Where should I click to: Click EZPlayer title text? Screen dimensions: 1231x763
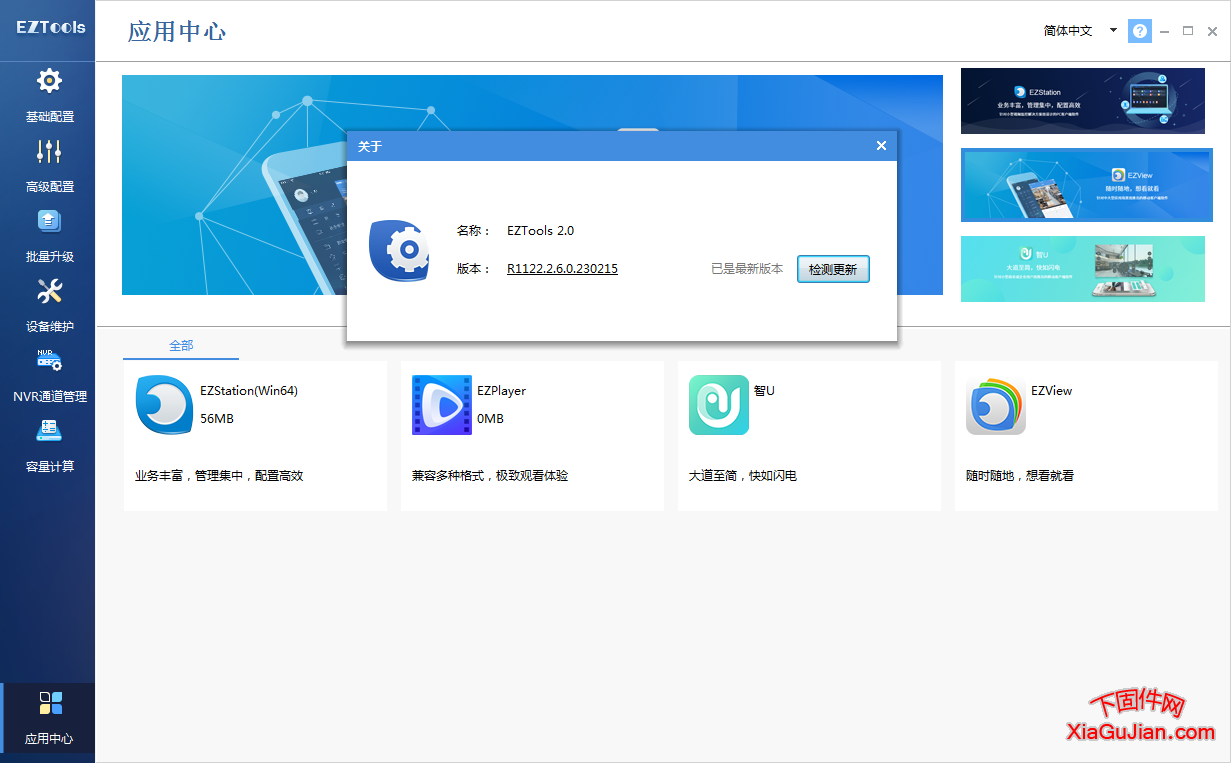click(501, 391)
